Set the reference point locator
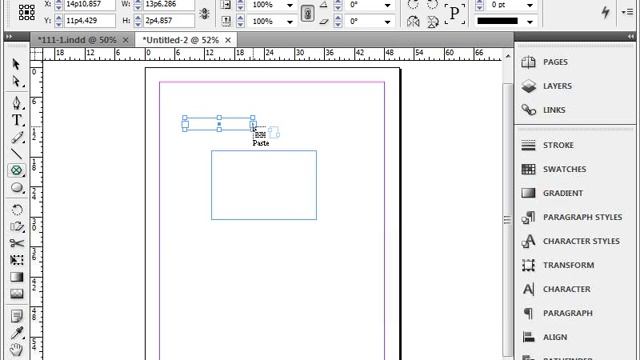Screen dimensions: 640x360 (x=27, y=12)
